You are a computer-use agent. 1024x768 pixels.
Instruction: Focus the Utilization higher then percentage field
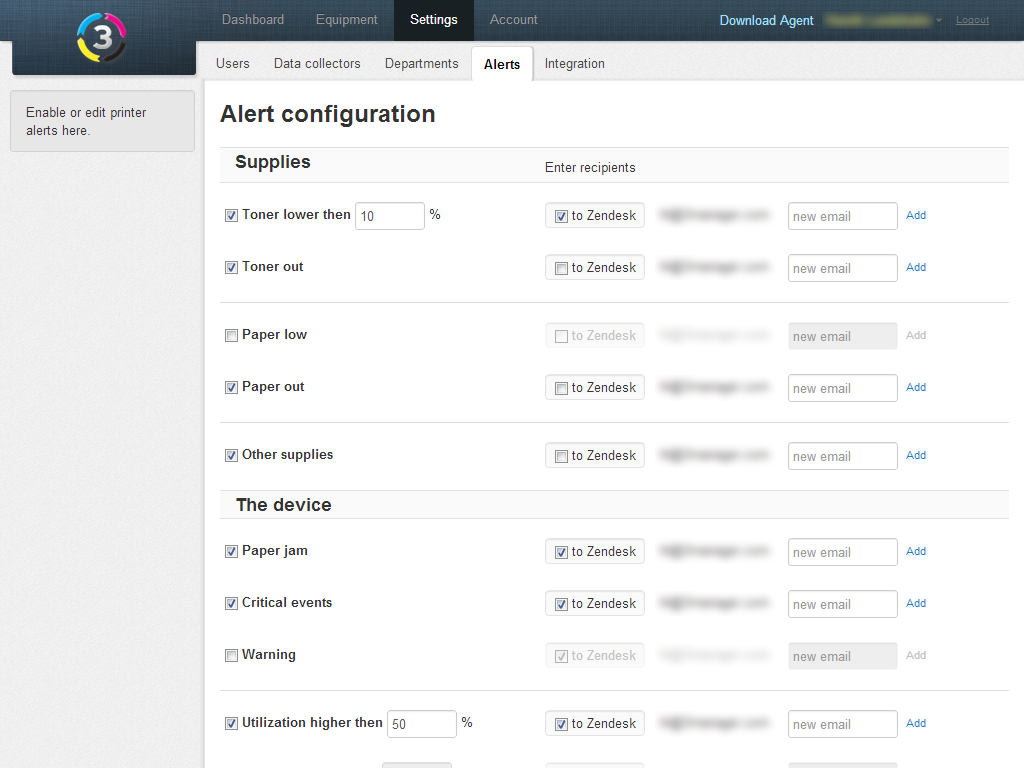(421, 724)
